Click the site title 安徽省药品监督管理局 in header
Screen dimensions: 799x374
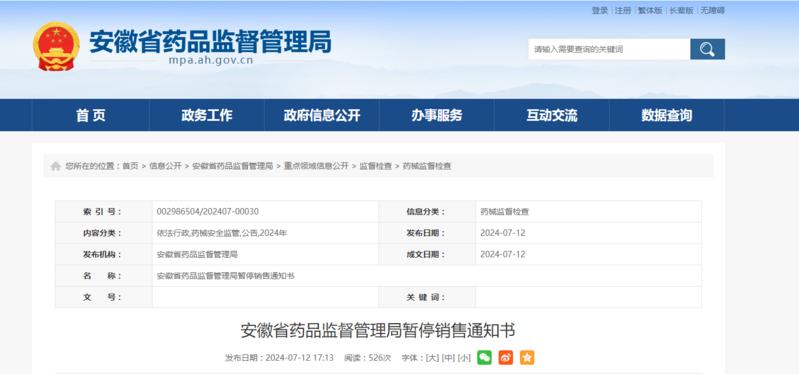210,41
